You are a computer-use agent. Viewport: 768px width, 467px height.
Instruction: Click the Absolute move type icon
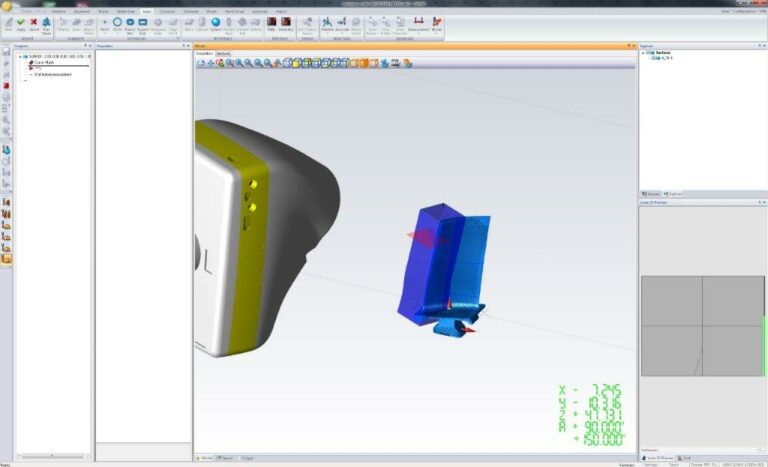pyautogui.click(x=342, y=22)
